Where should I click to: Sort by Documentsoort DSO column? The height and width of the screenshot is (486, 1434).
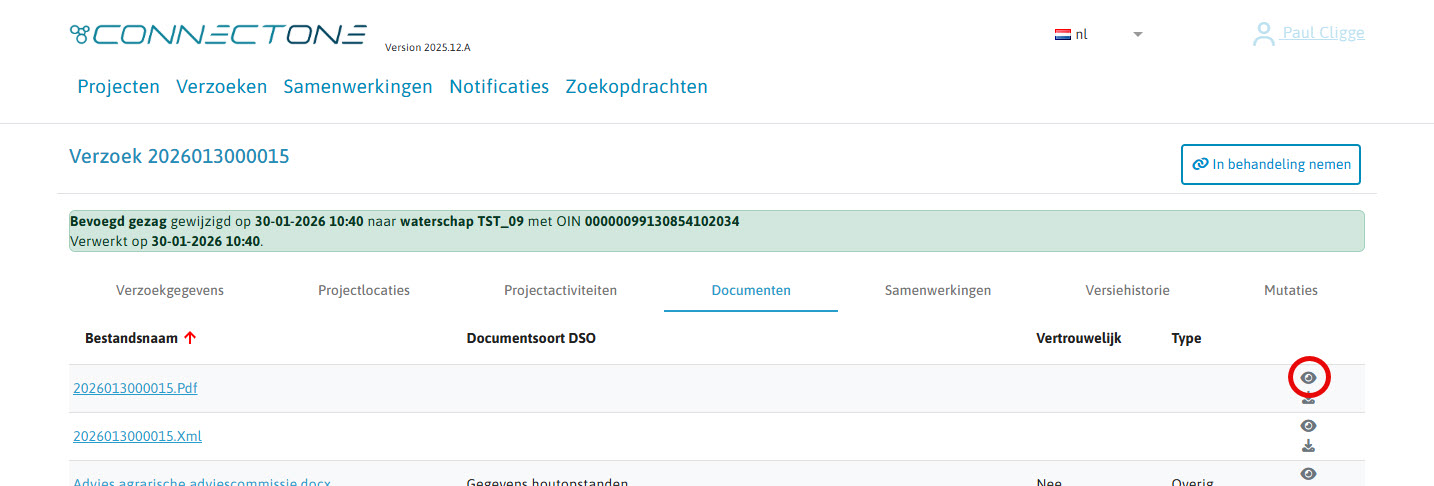(531, 339)
